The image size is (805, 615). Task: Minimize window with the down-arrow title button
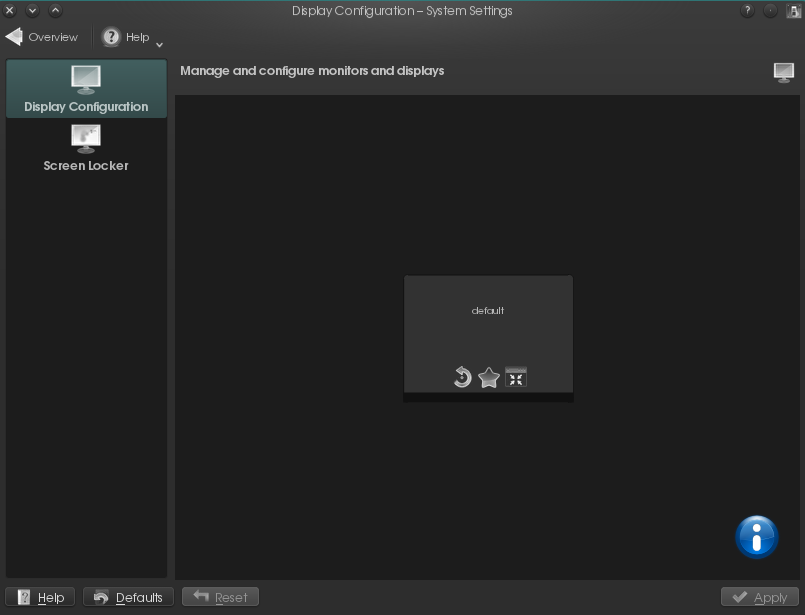[x=33, y=11]
